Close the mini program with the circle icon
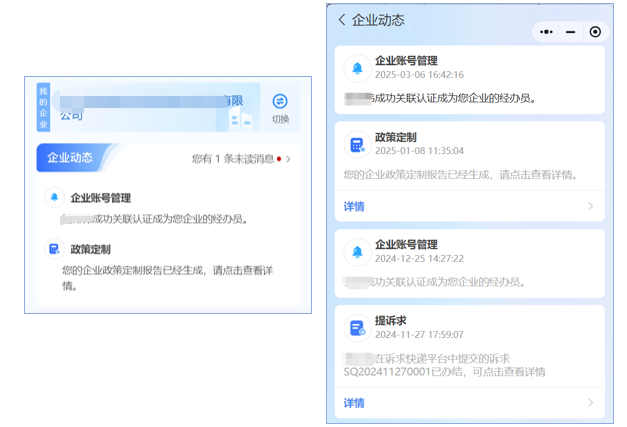 click(x=595, y=32)
